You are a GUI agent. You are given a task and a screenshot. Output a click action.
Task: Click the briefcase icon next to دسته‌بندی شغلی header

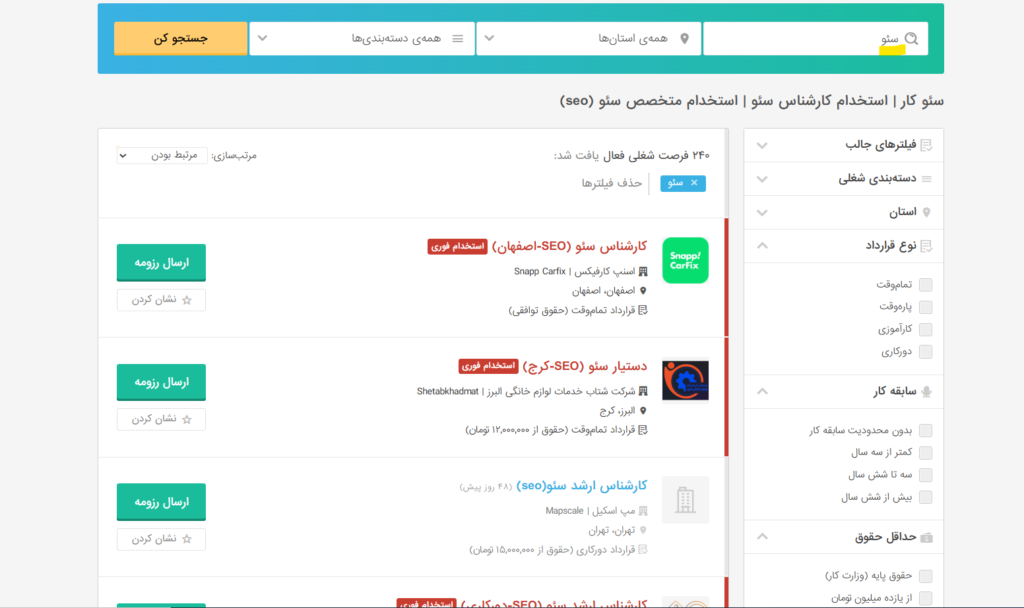[x=927, y=178]
